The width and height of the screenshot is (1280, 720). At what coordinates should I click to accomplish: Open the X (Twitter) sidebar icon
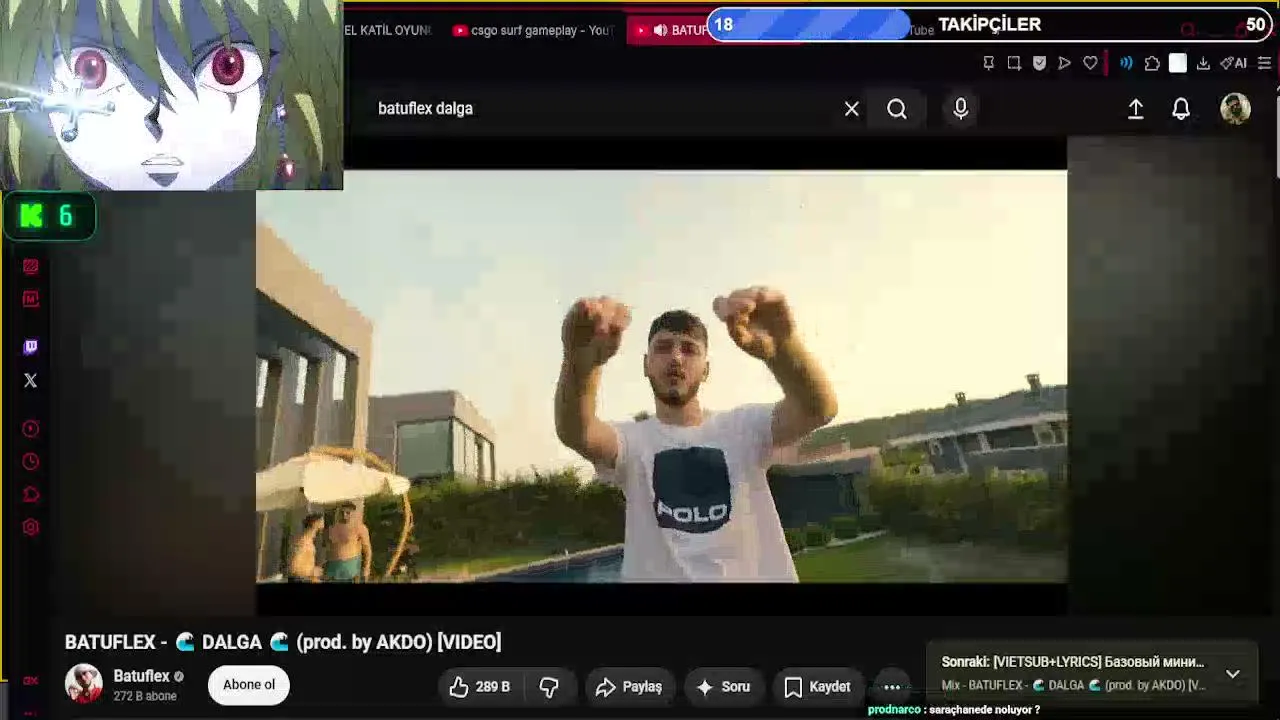click(x=31, y=380)
